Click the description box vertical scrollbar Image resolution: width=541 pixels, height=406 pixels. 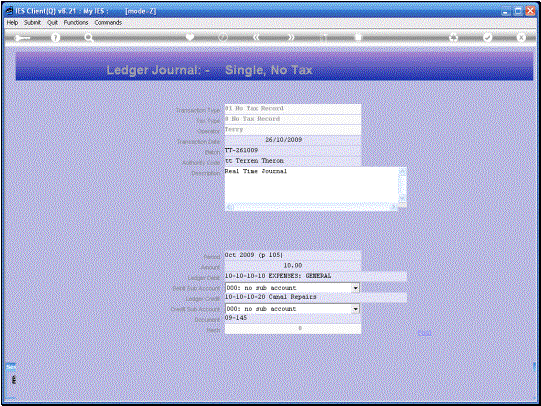(x=402, y=185)
